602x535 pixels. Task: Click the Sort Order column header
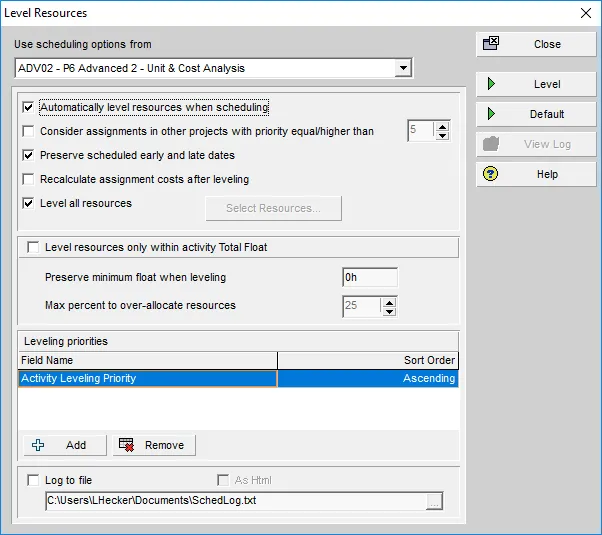pyautogui.click(x=368, y=360)
